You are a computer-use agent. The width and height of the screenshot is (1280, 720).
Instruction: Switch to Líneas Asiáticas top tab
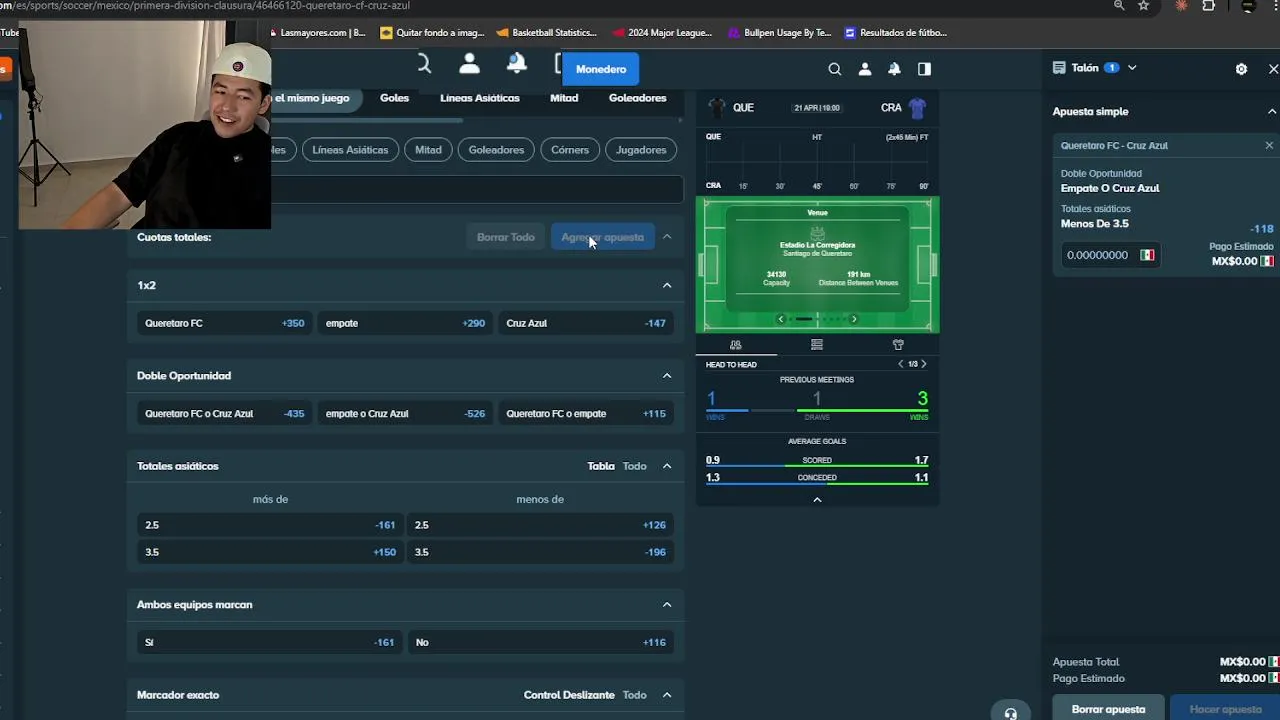480,98
